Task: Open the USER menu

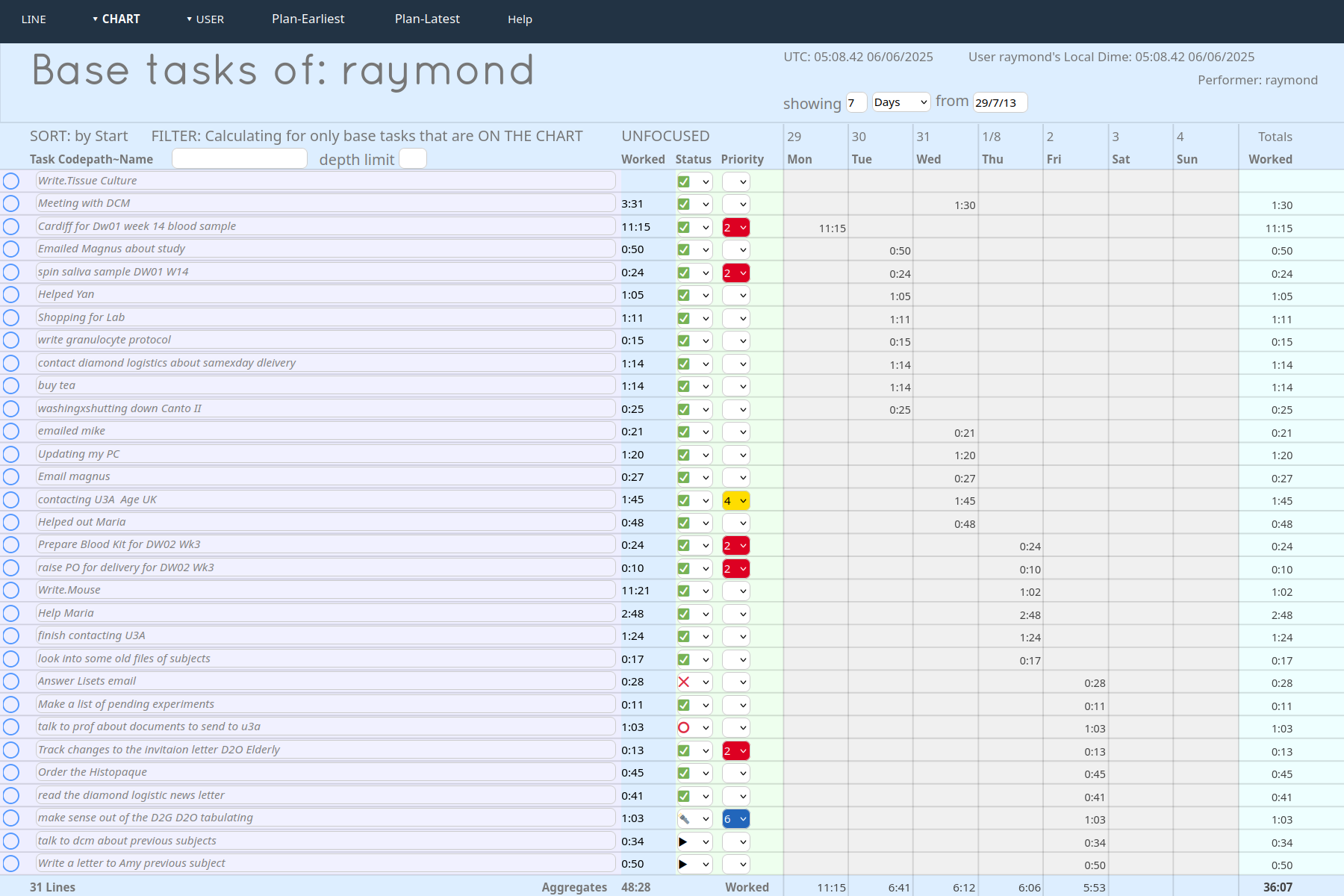Action: pyautogui.click(x=205, y=19)
